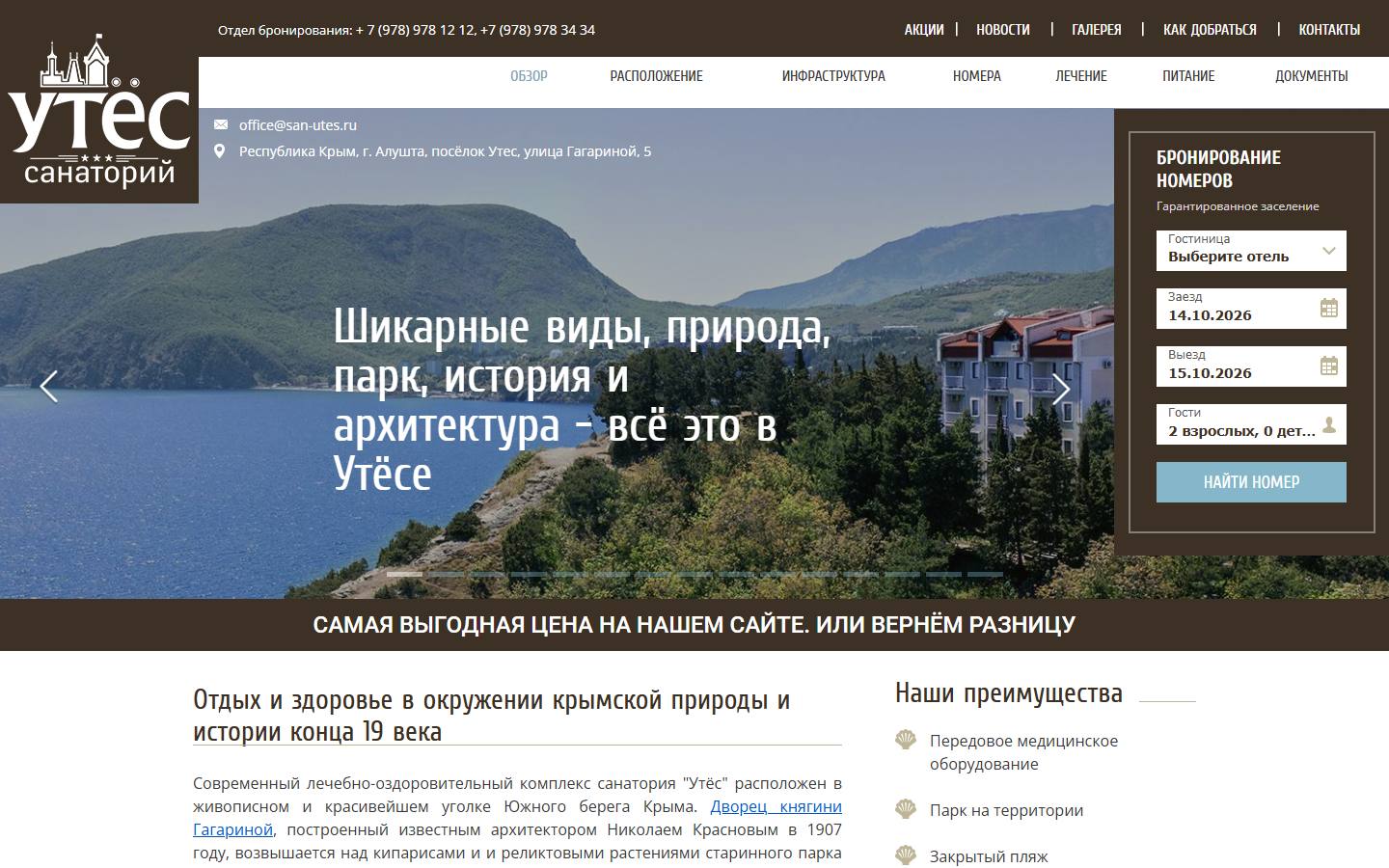
Task: Call the number +7 (978) 978 12 12
Action: pos(415,30)
